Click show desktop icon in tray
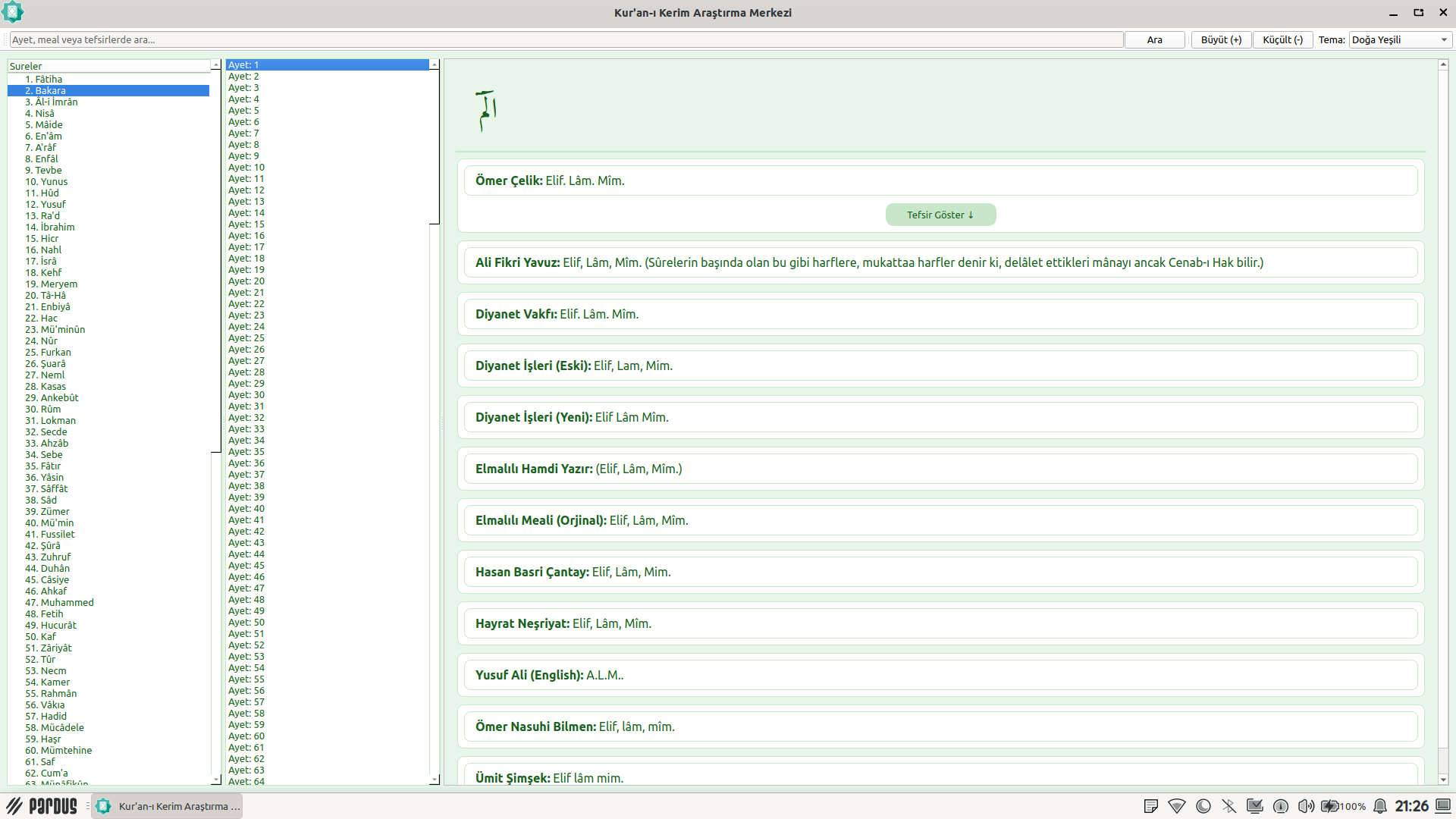The image size is (1456, 819). [x=1443, y=806]
